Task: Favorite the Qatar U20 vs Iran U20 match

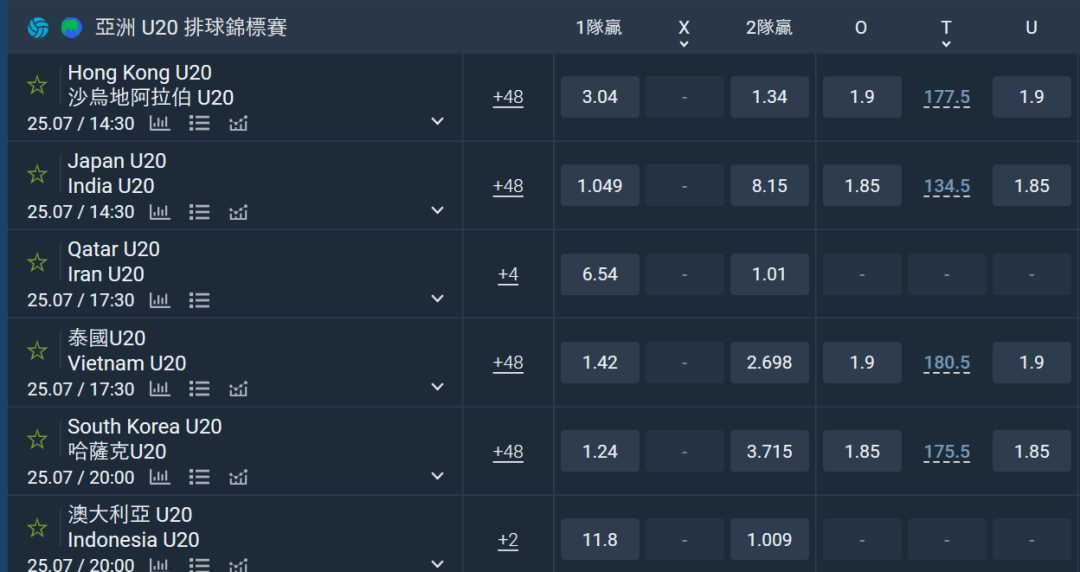Action: (37, 262)
